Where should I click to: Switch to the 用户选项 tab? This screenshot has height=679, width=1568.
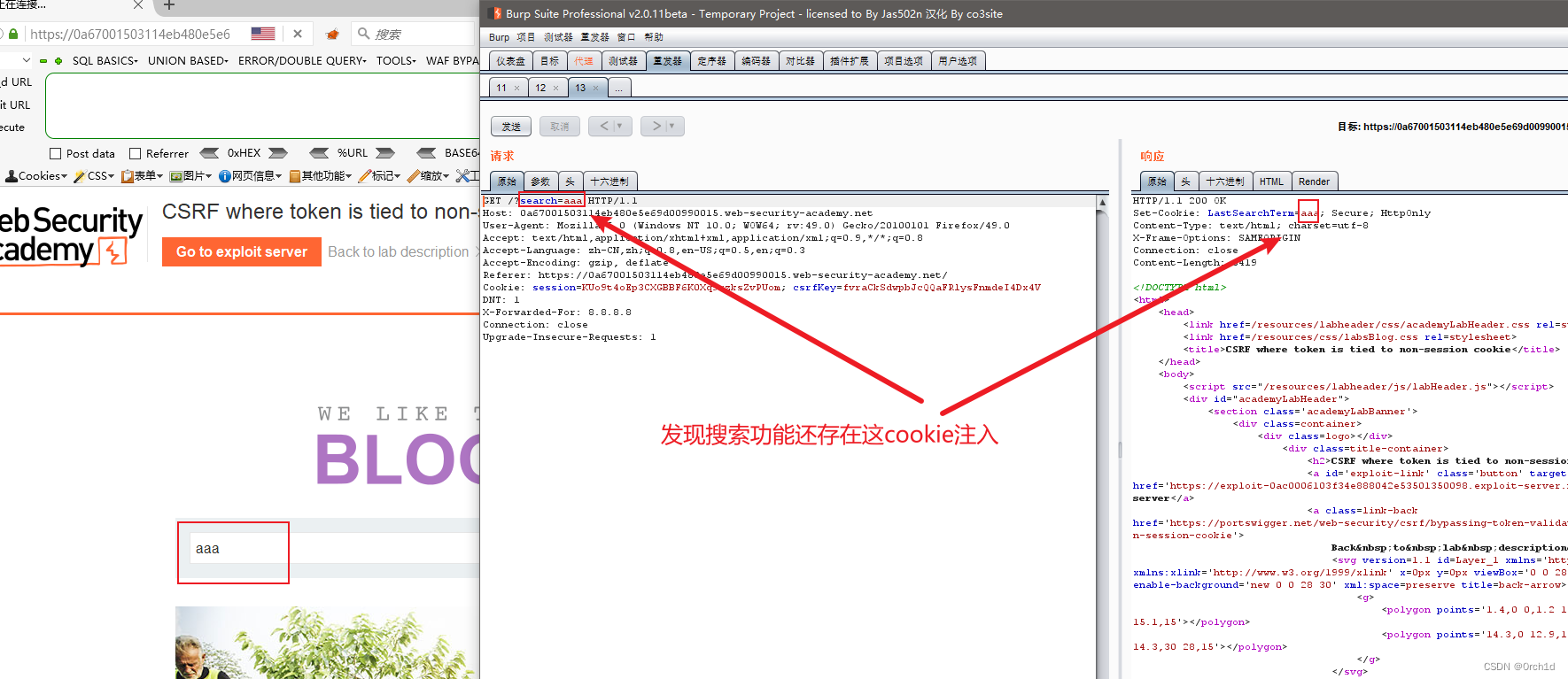click(958, 61)
